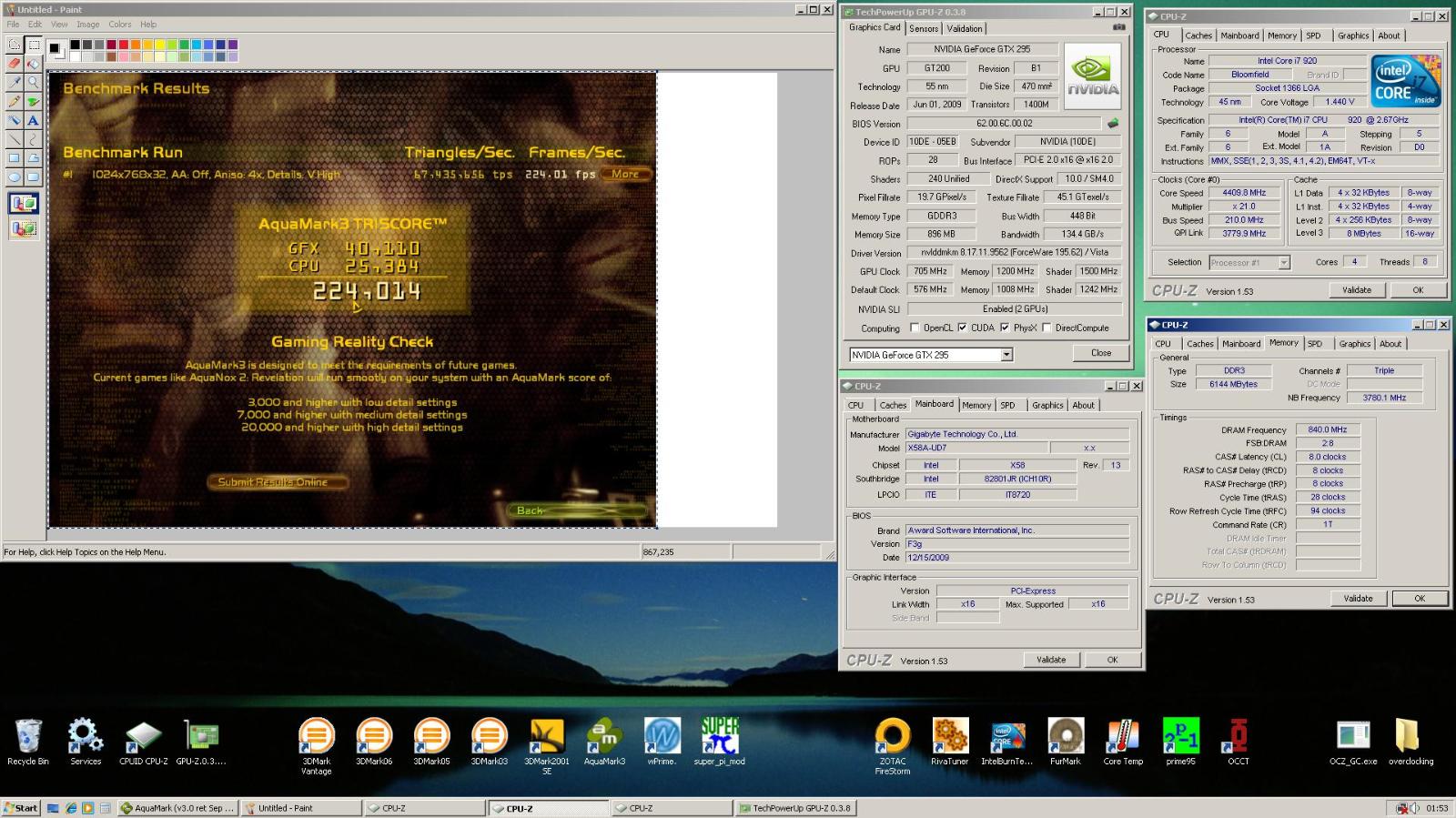Pick the red color swatch in Paint palette

point(123,45)
